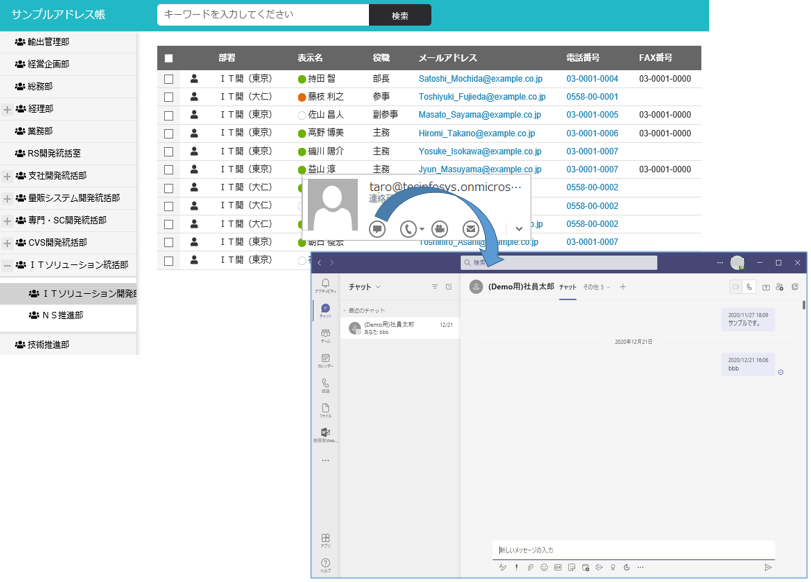Open the Teams Activity bell icon
This screenshot has height=582, width=811.
325,285
